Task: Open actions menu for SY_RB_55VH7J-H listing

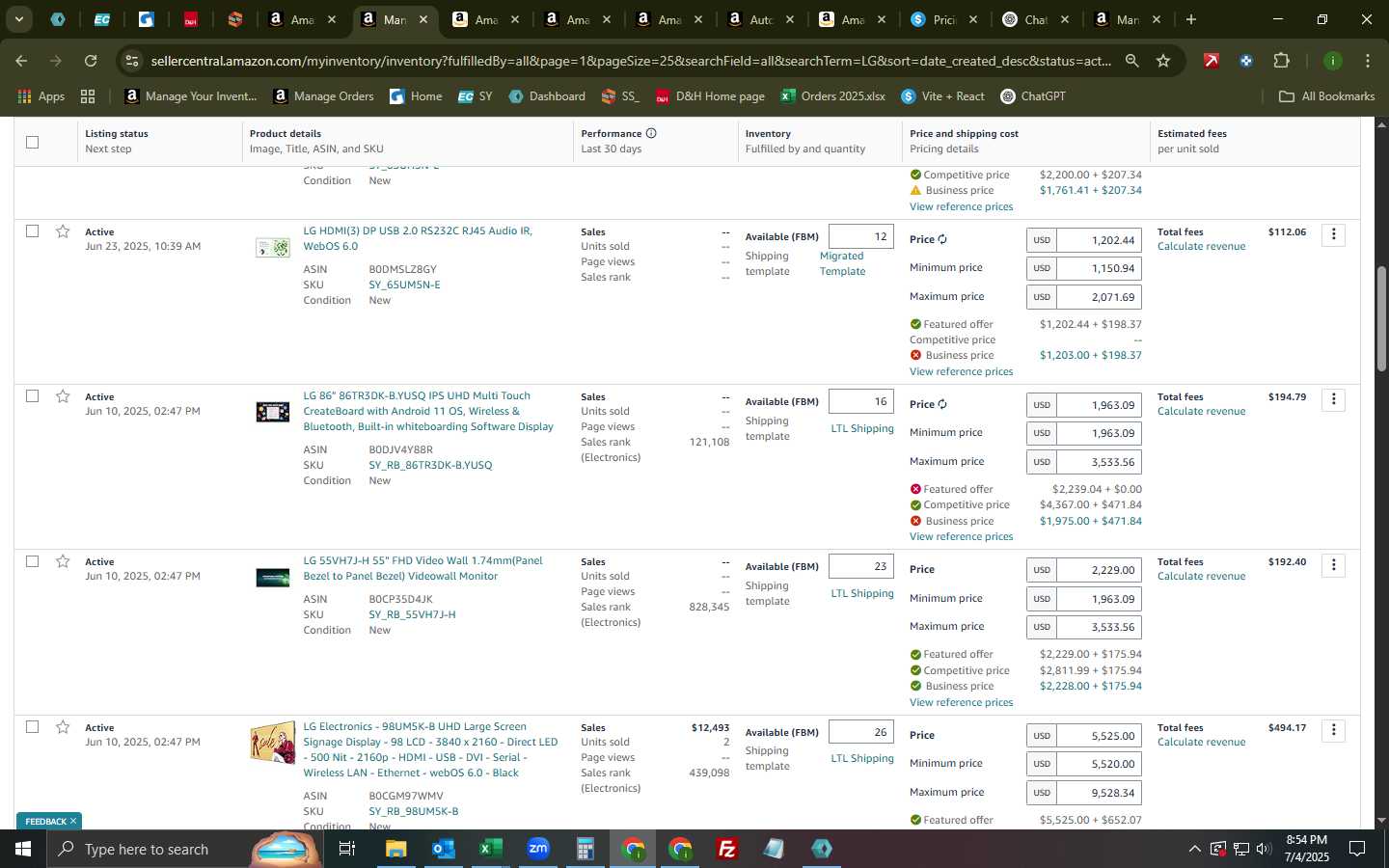Action: point(1333,564)
